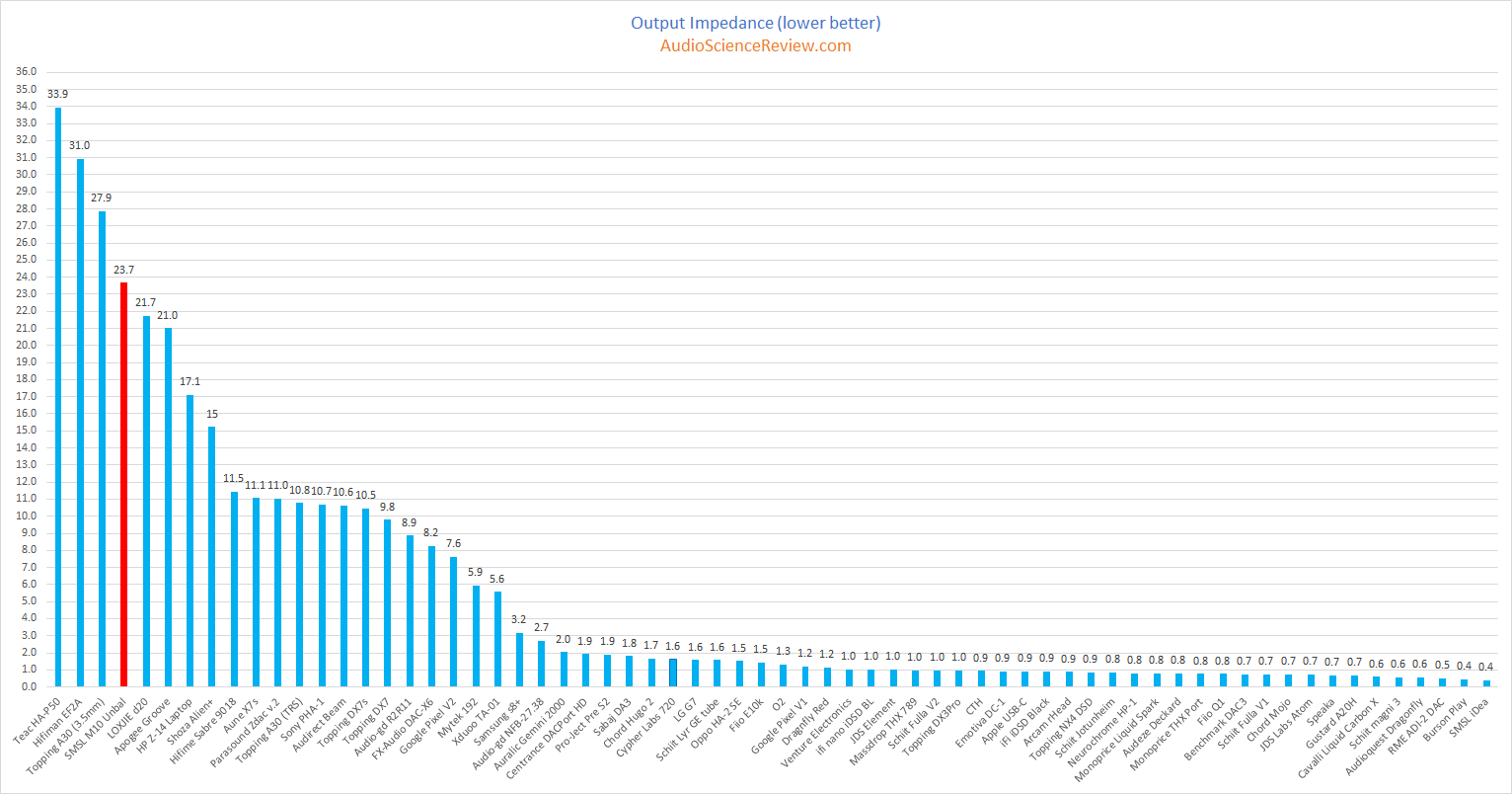Viewport: 1512px width, 794px height.
Task: Click the 'Burson Play' axis label
Action: point(1443,718)
